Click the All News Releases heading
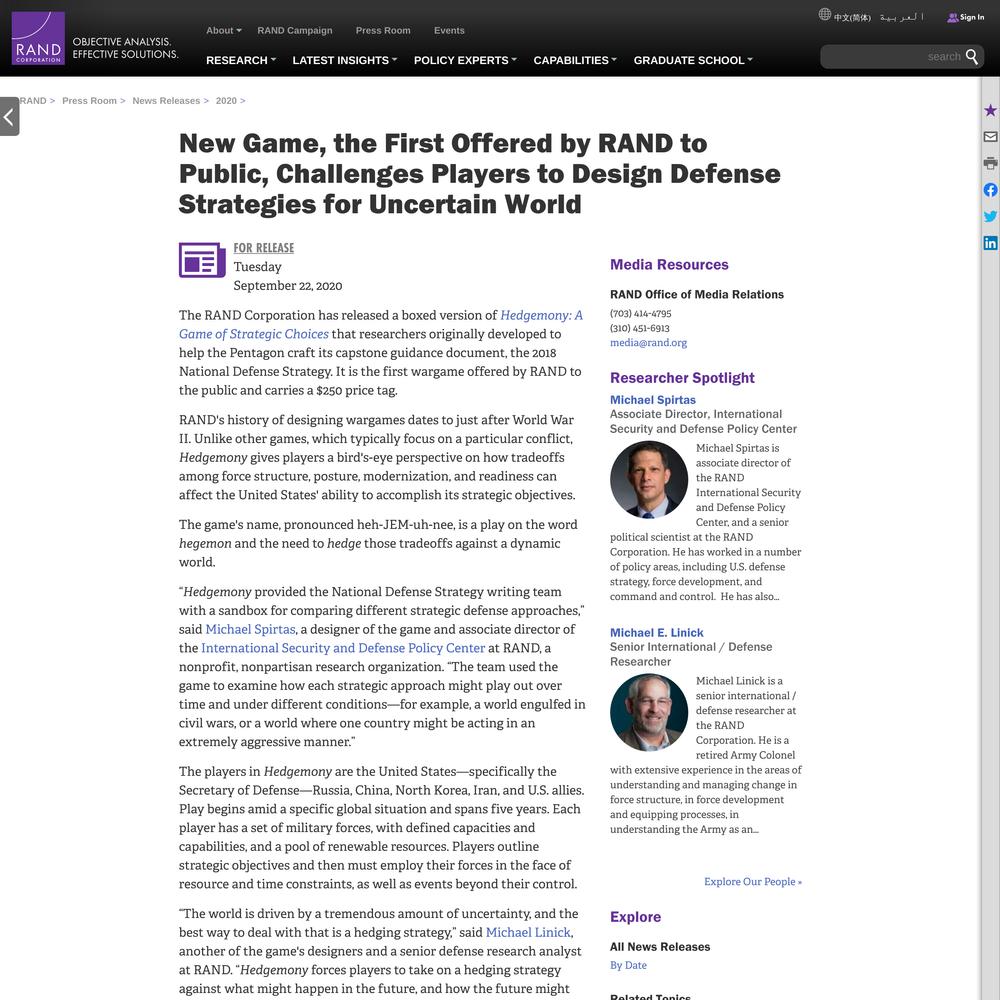The image size is (1000, 1000). (659, 947)
